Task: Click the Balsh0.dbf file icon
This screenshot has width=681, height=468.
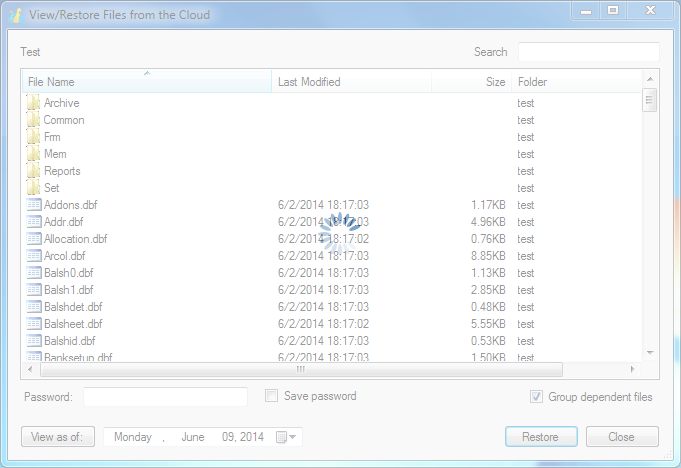Action: click(34, 272)
